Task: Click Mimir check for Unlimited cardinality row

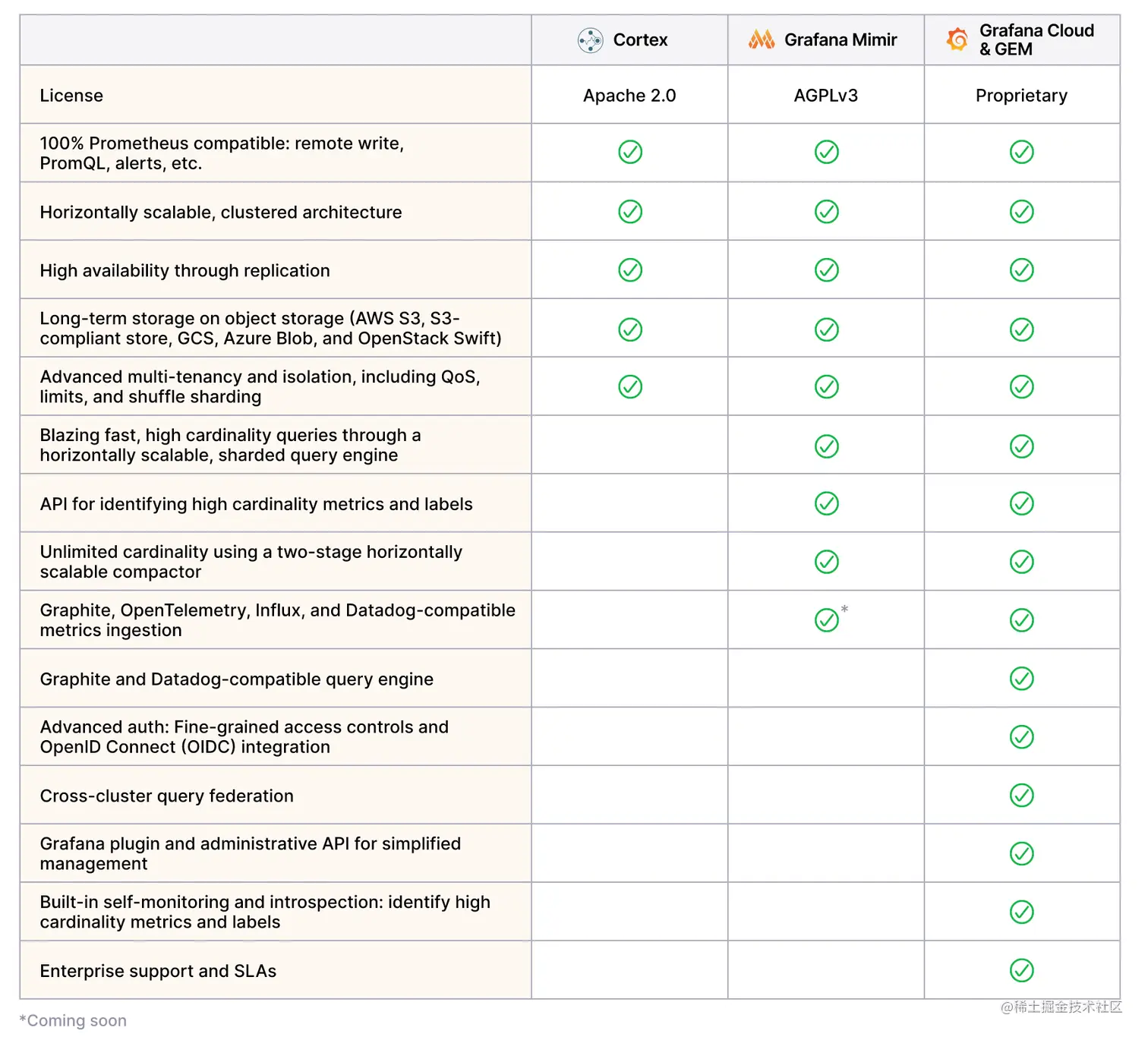Action: click(x=827, y=563)
